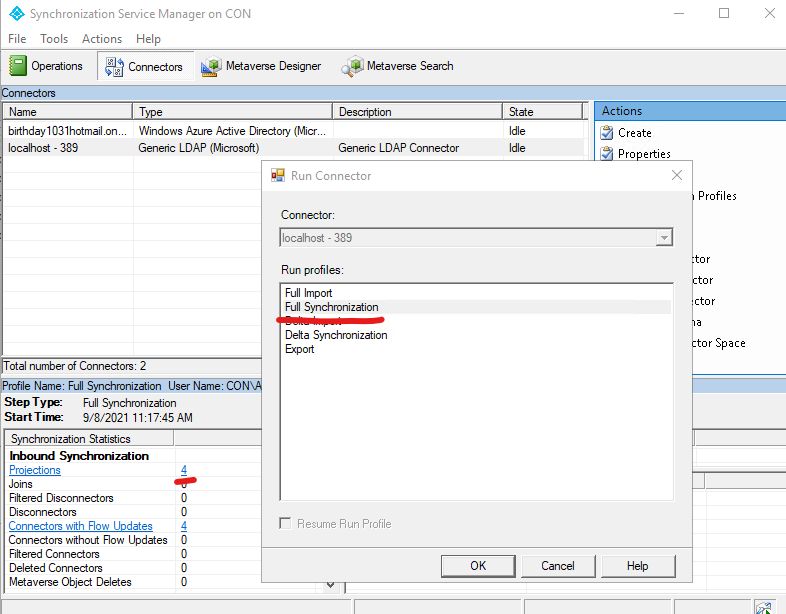Click the Connectors without Flow Updates row
Screen dimensions: 786x614
(x=88, y=540)
